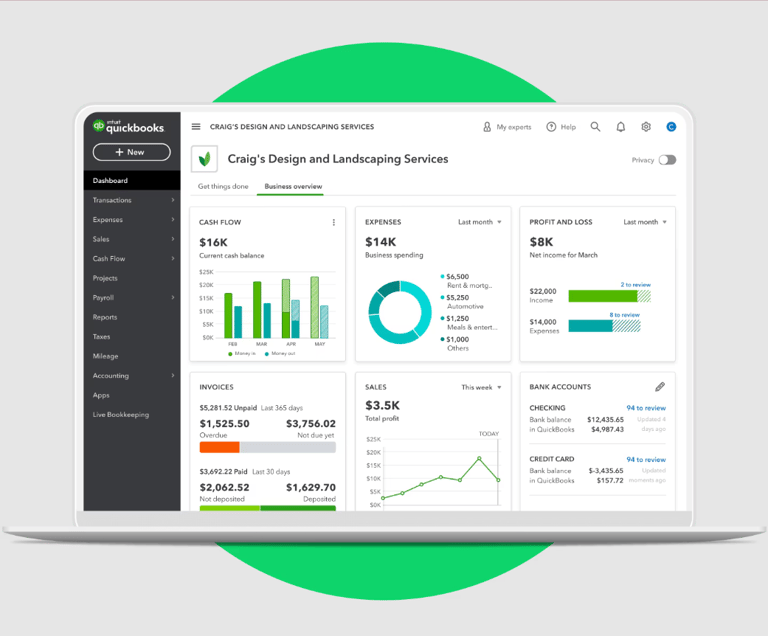Switch to Get things done tab
The image size is (768, 636).
(x=223, y=186)
